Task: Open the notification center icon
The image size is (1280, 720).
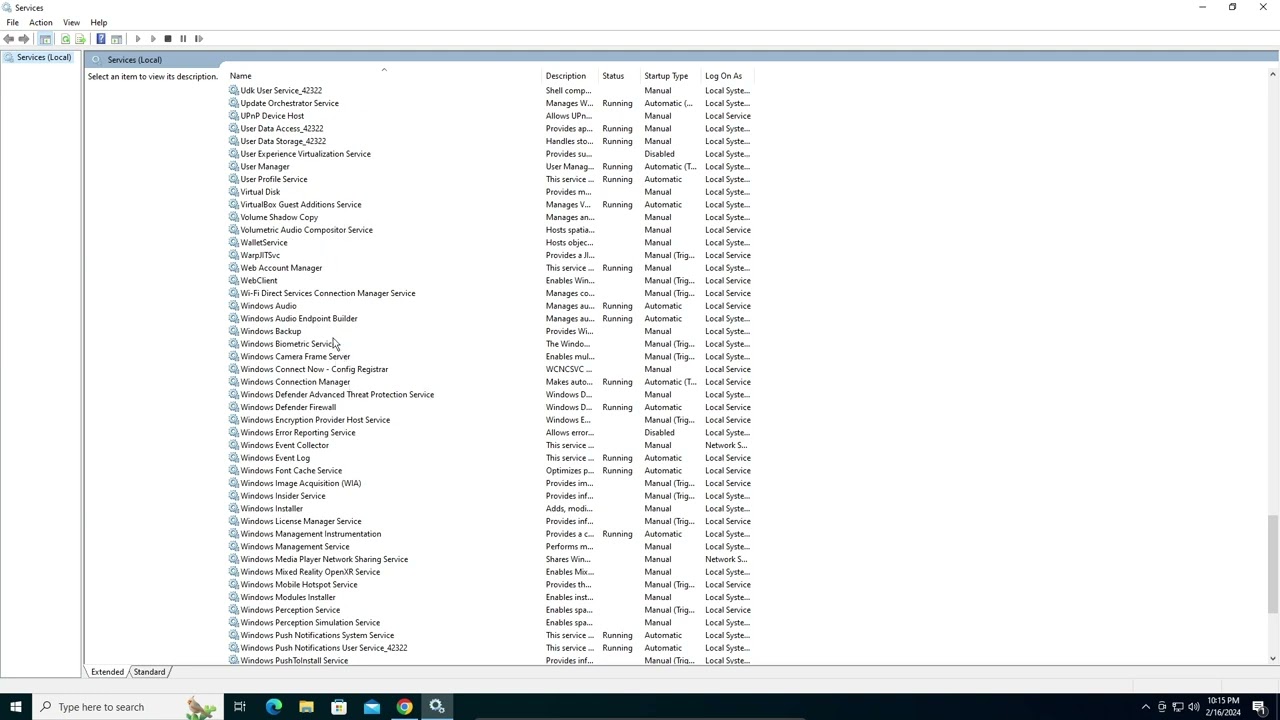Action: (1260, 707)
